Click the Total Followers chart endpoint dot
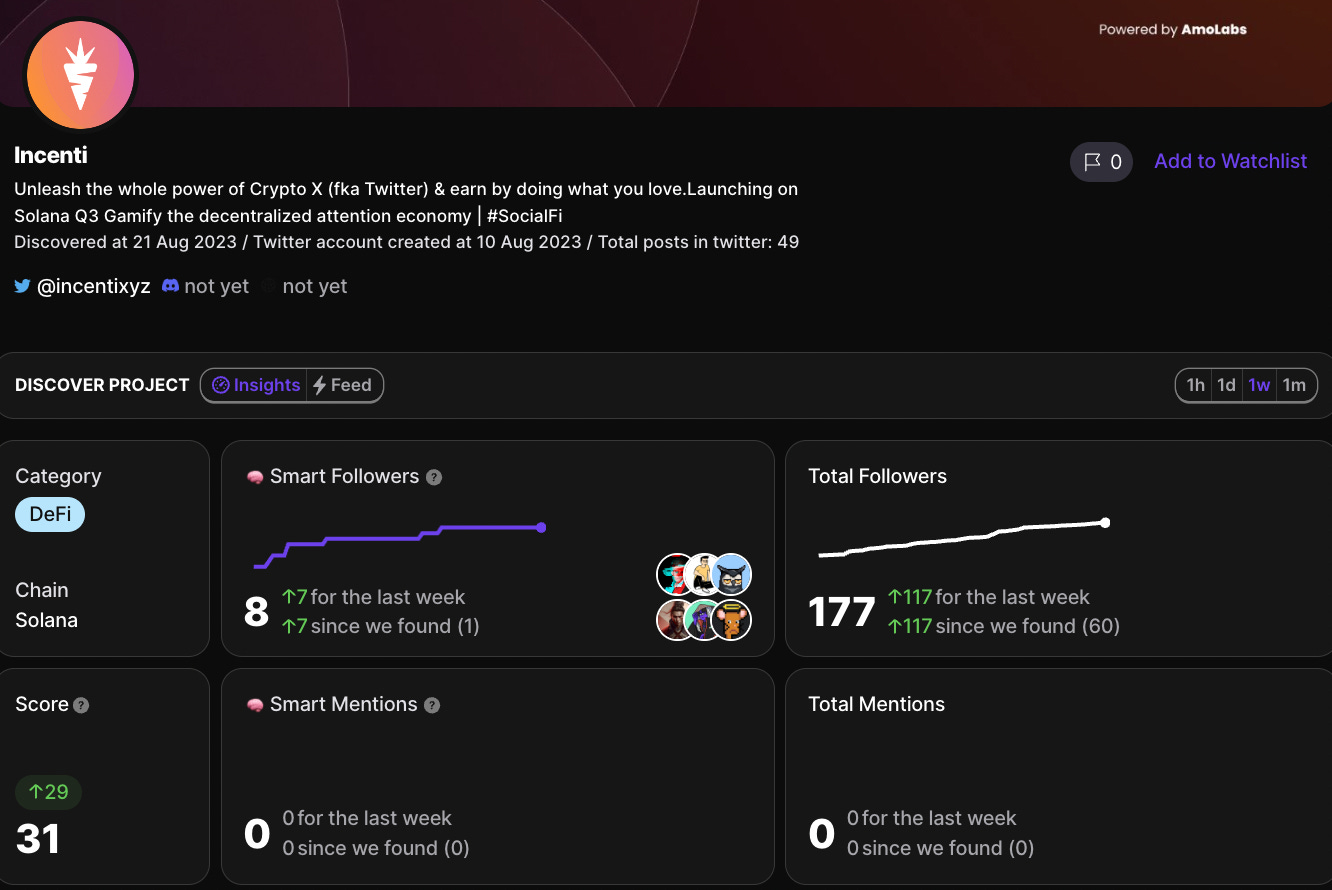This screenshot has width=1332, height=890. pos(1105,522)
